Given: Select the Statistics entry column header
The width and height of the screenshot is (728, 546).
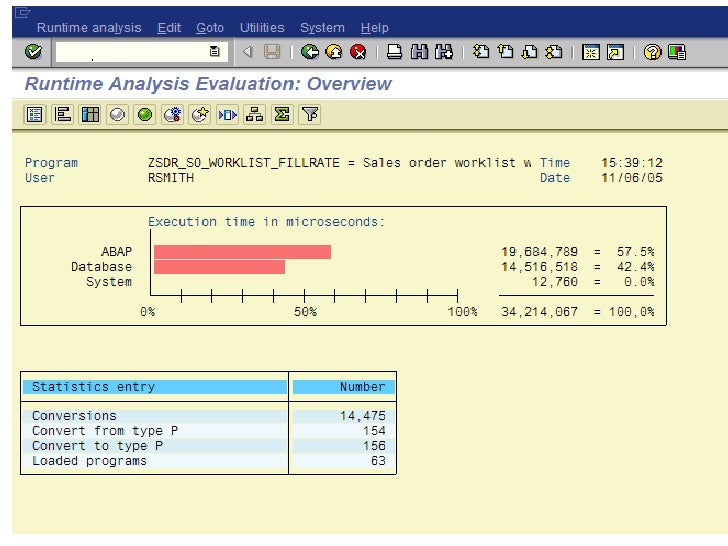Looking at the screenshot, I should tap(155, 387).
